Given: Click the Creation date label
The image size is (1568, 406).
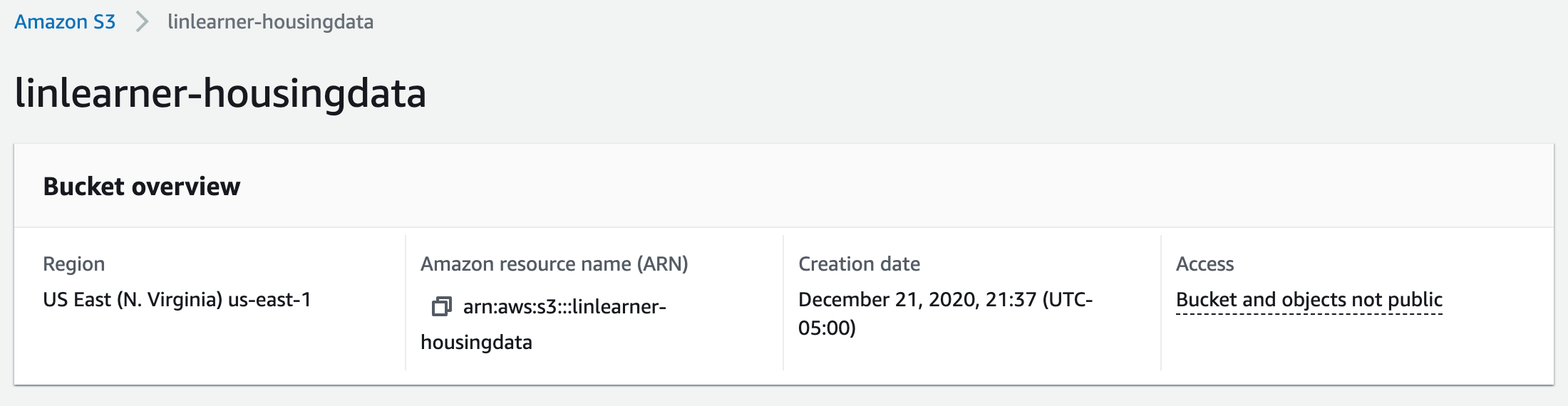Looking at the screenshot, I should 859,264.
